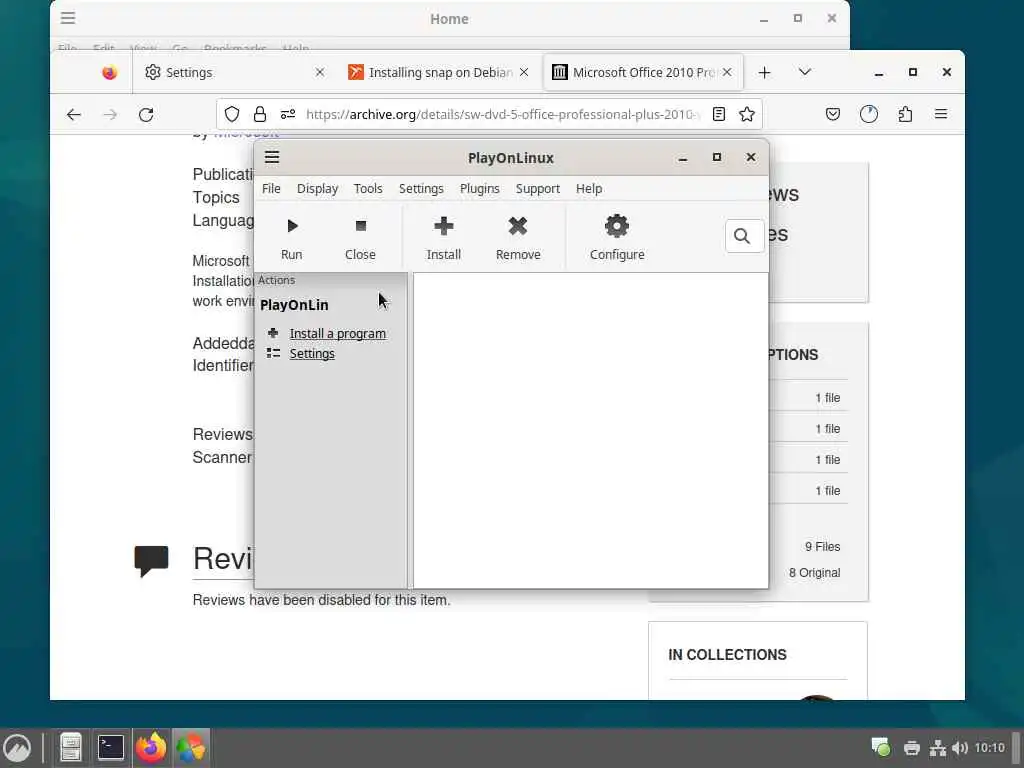Open the network tray icon
This screenshot has width=1024, height=768.
coord(938,748)
